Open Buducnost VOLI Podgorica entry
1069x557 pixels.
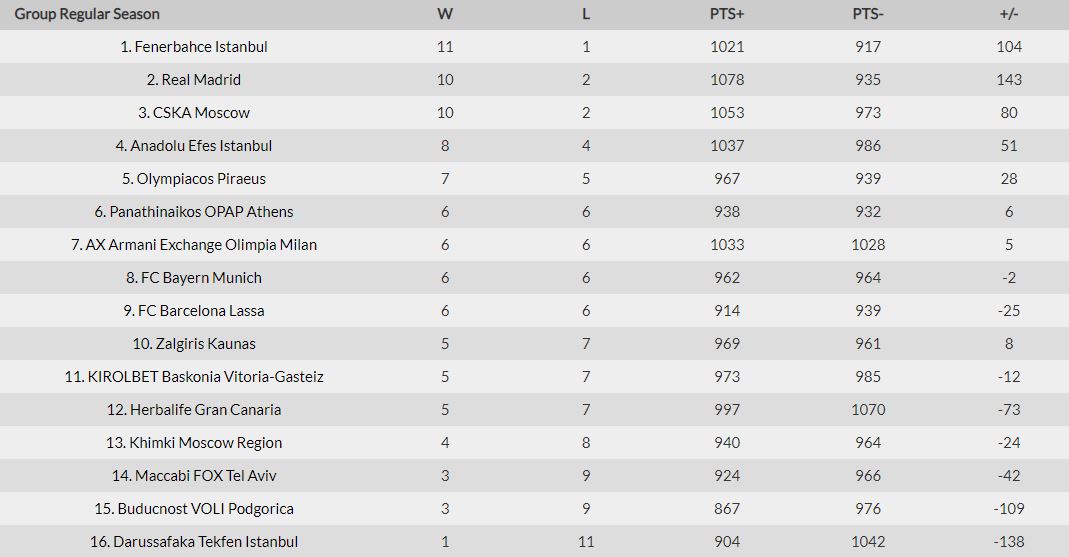pyautogui.click(x=194, y=509)
